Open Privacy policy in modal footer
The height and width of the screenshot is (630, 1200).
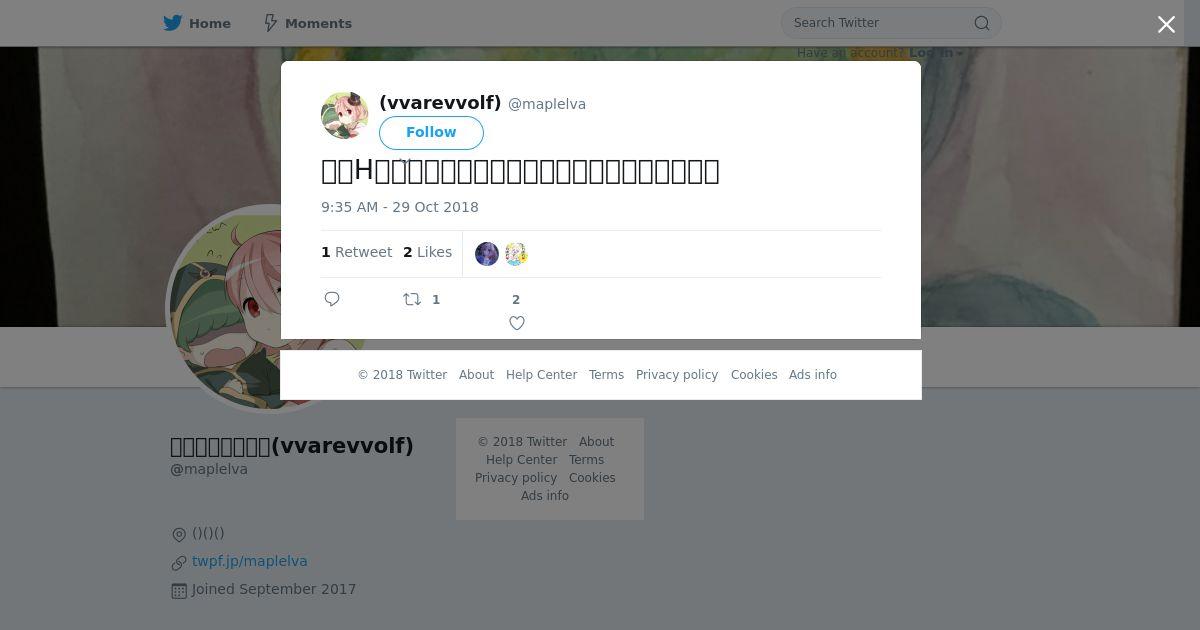[677, 375]
